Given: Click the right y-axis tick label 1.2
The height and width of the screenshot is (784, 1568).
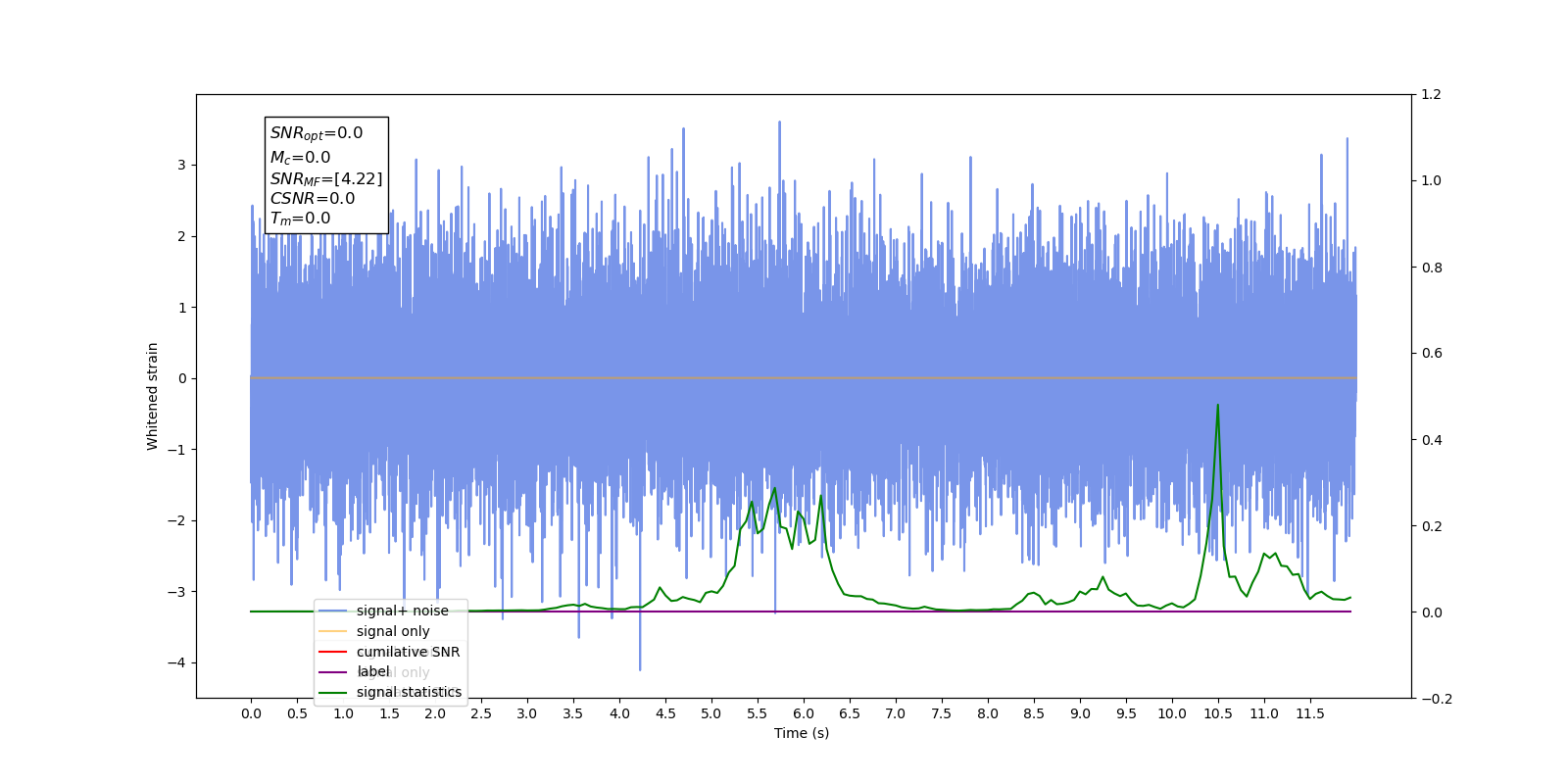Looking at the screenshot, I should (1432, 94).
